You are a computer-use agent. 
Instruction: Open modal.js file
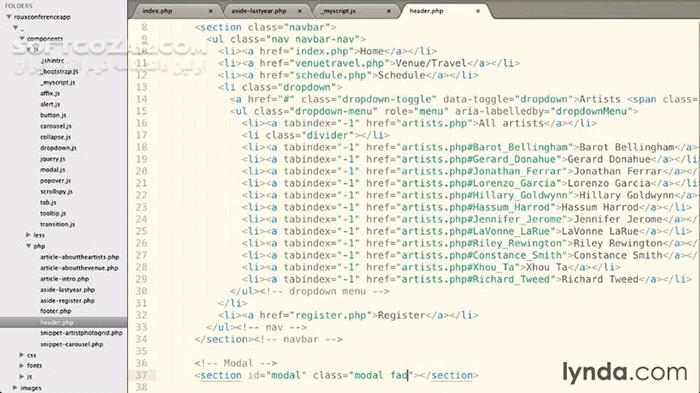tap(53, 170)
